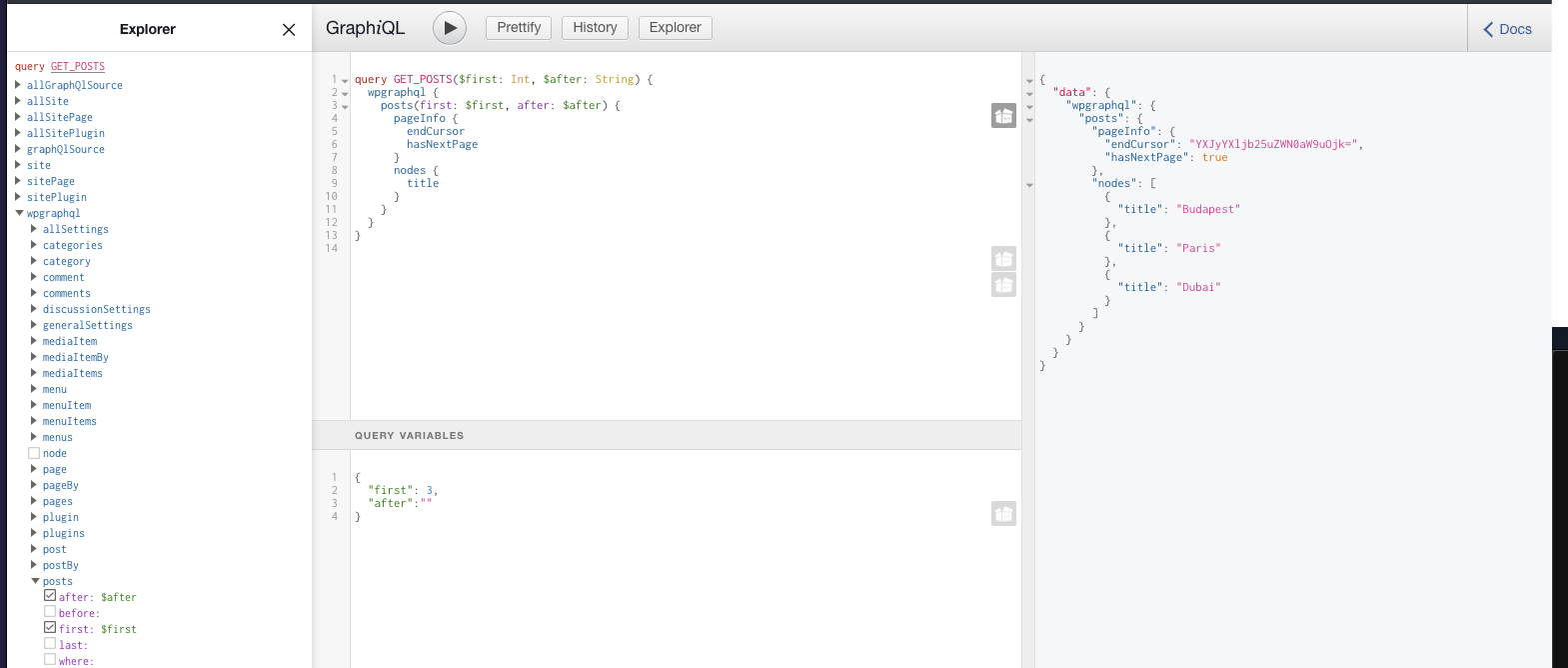Image resolution: width=1568 pixels, height=668 pixels.
Task: Click the Prettify button
Action: [519, 28]
